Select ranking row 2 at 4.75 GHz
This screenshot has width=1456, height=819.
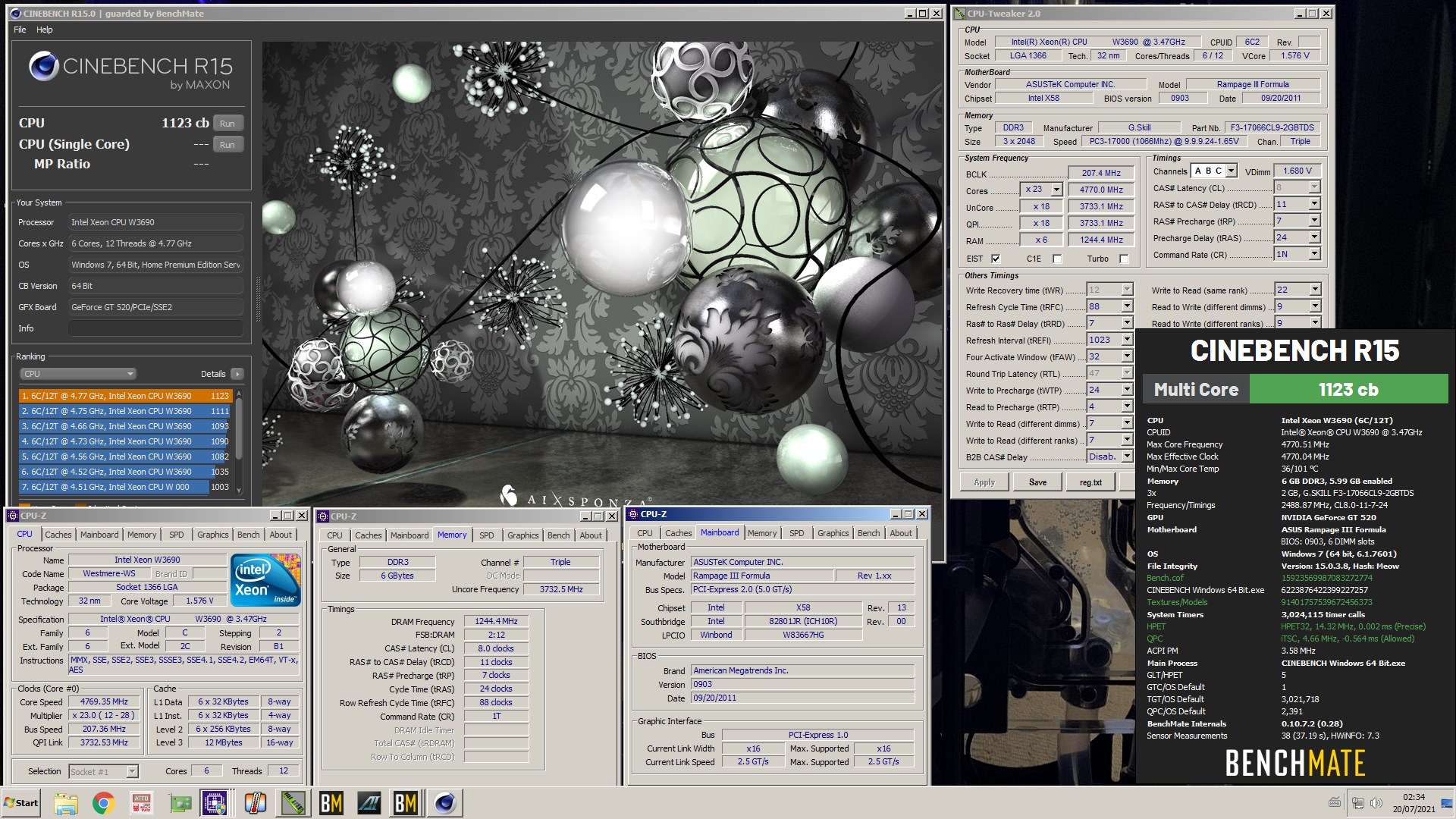125,411
